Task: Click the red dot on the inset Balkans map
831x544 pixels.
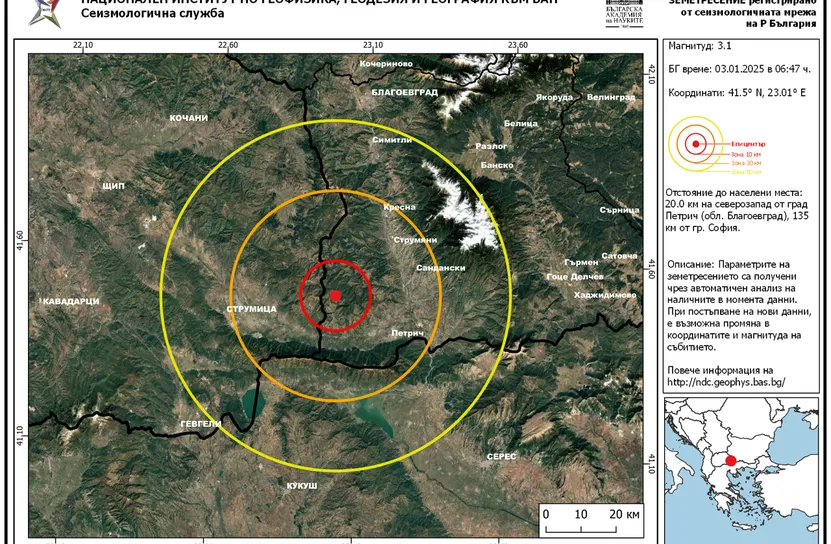Action: tap(731, 461)
